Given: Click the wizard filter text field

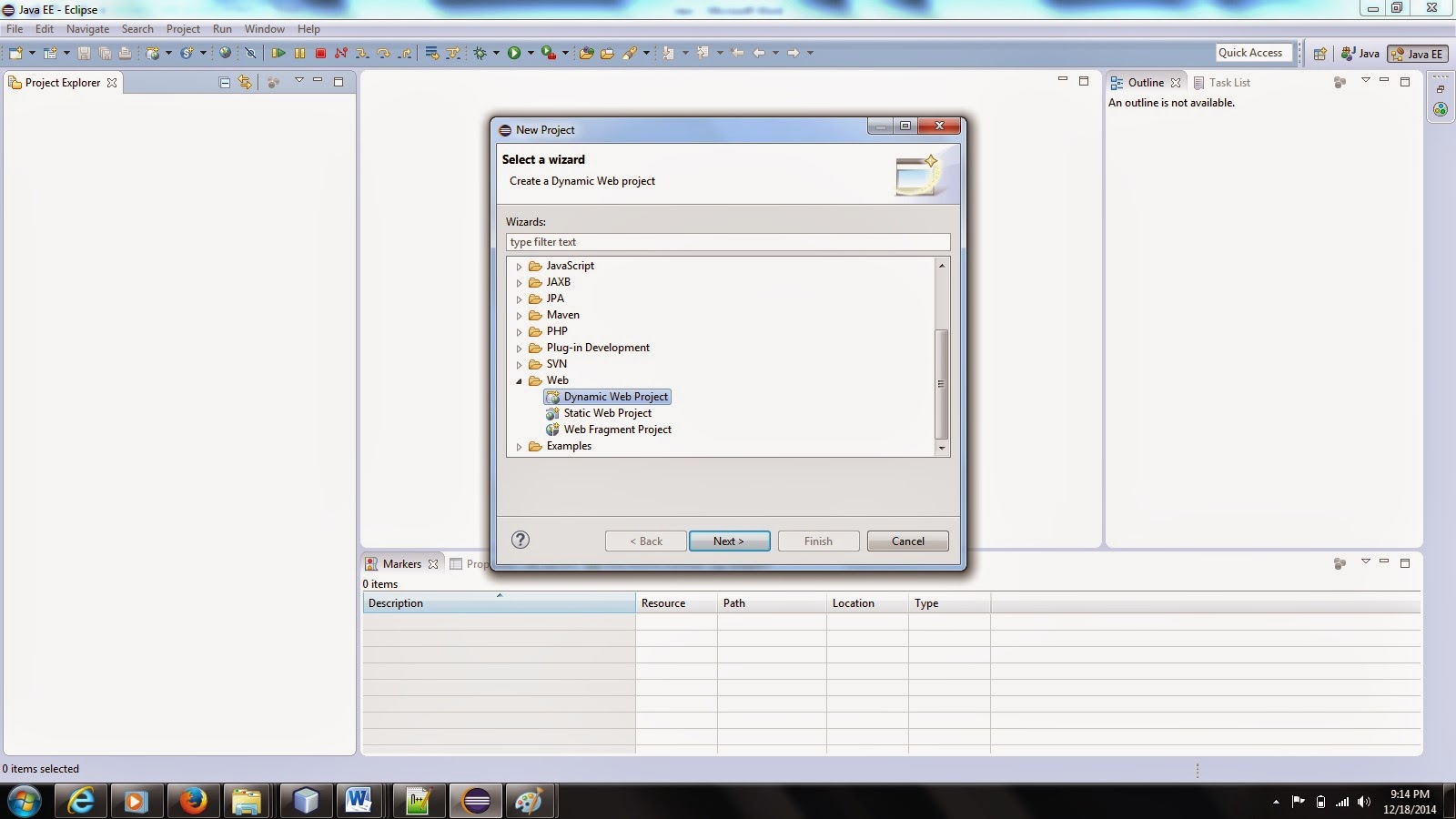Looking at the screenshot, I should tap(728, 241).
